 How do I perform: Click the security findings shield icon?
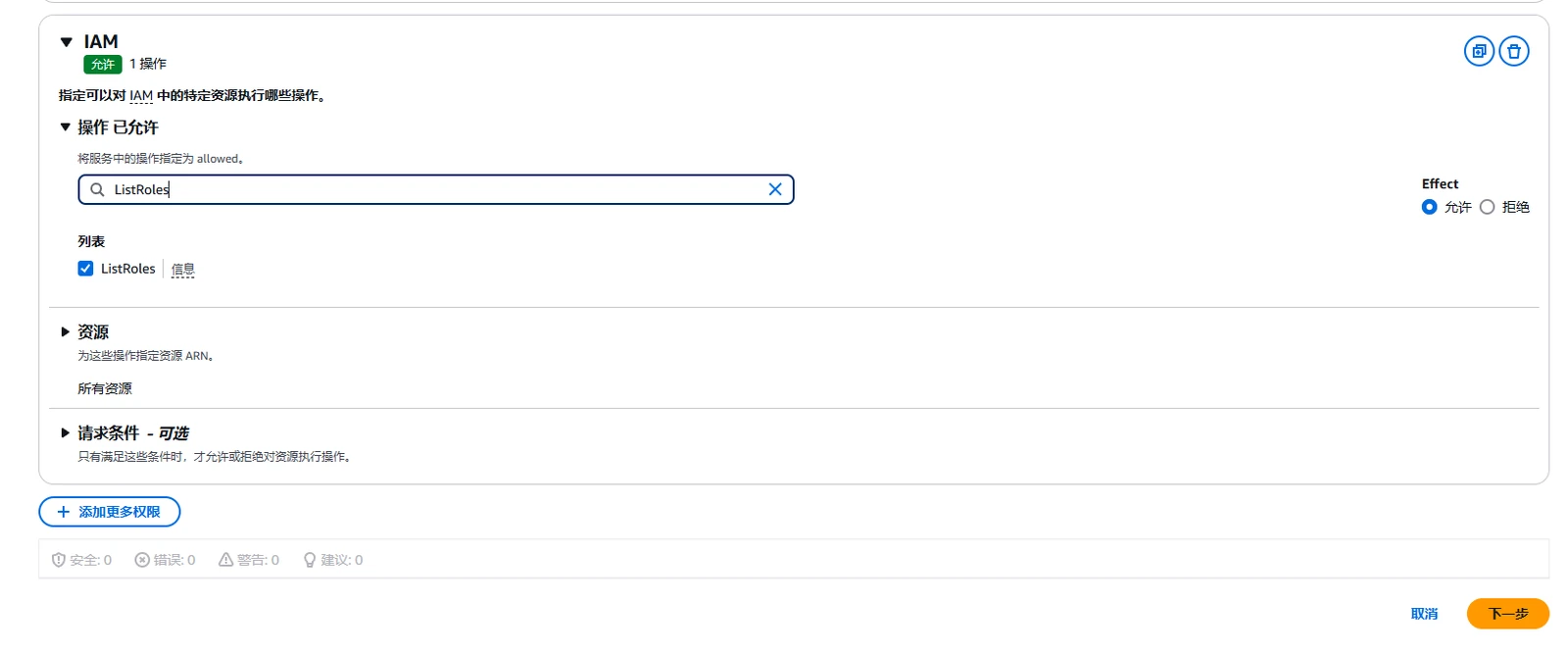[59, 560]
